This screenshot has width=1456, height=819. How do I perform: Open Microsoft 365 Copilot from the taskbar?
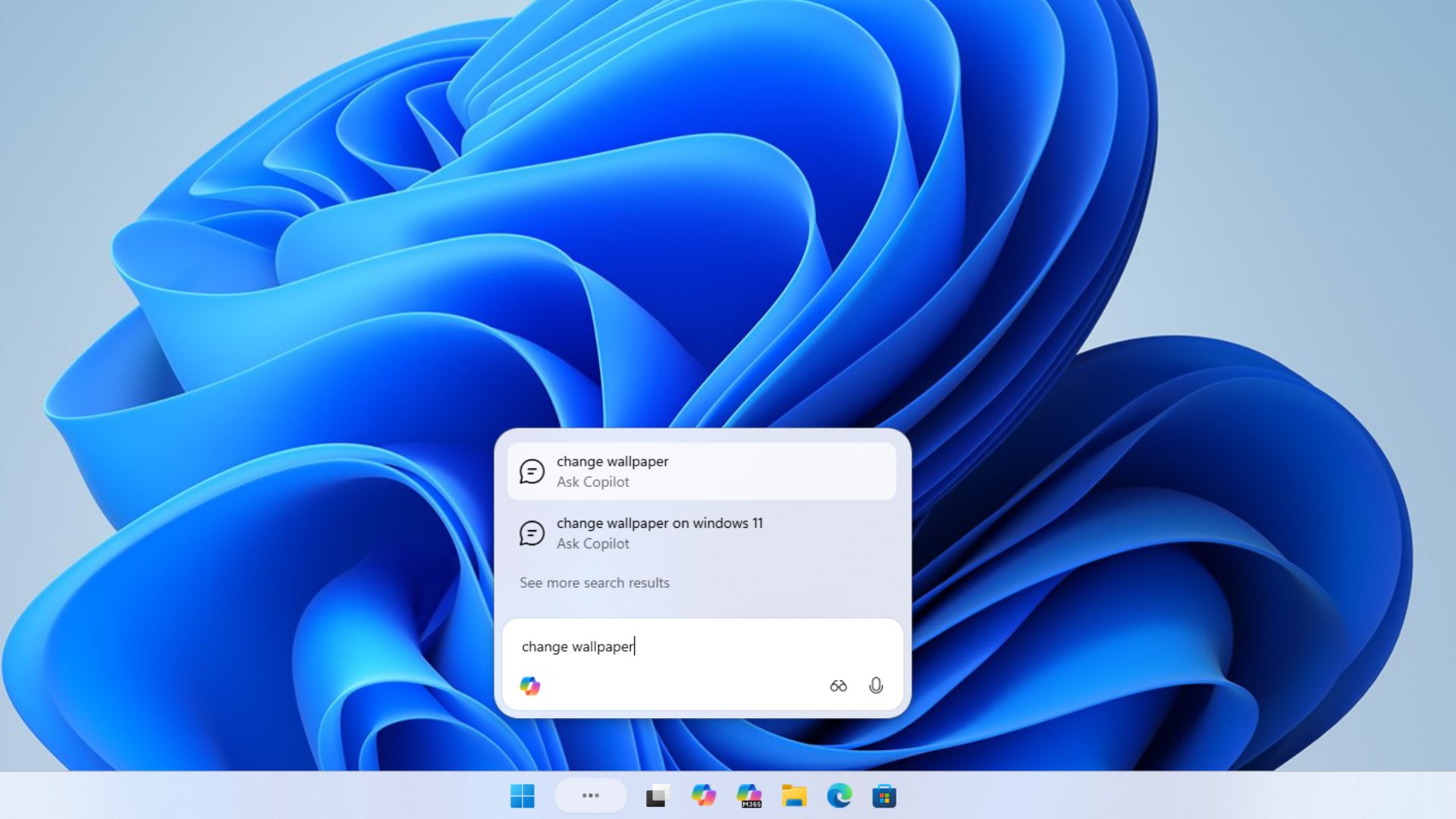pos(750,795)
